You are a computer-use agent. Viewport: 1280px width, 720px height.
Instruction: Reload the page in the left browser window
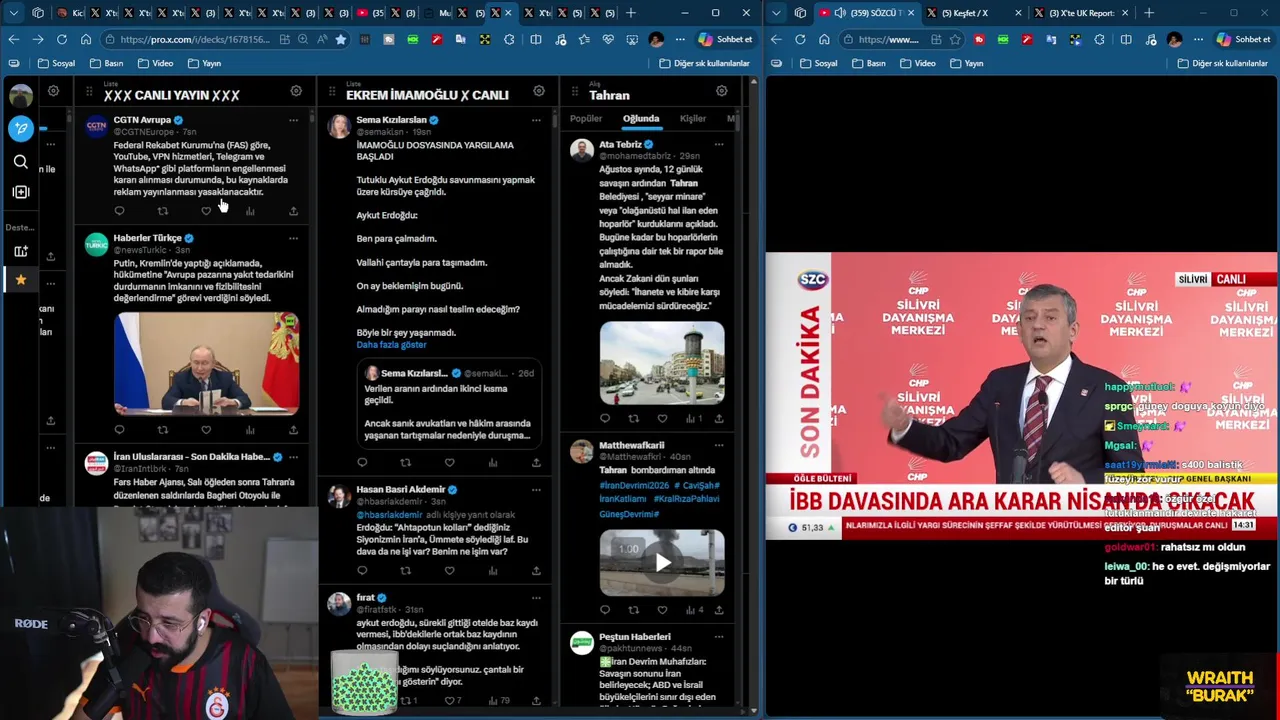62,39
